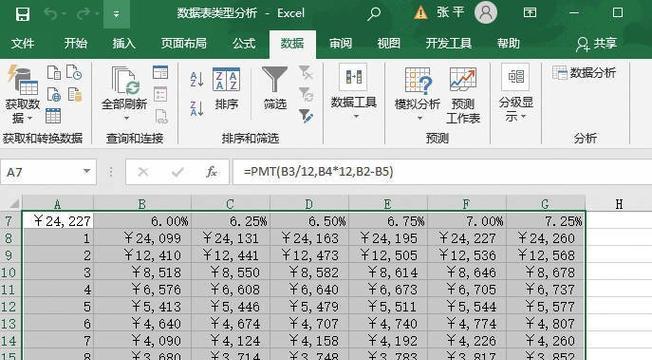The image size is (652, 360).
Task: Click Existing Connections icon
Action: [x=75, y=94]
